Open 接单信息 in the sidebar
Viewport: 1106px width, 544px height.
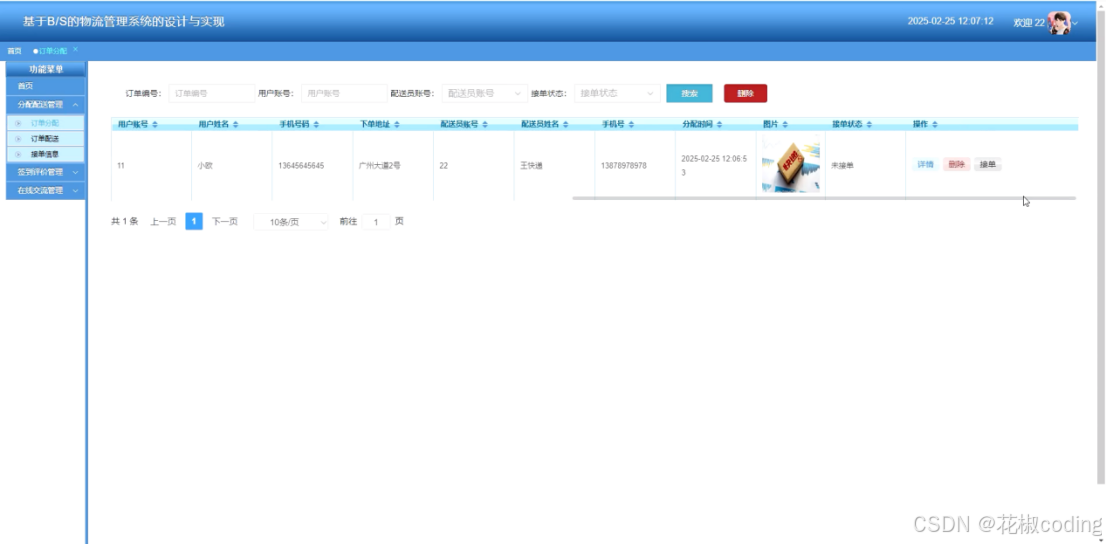[45, 154]
